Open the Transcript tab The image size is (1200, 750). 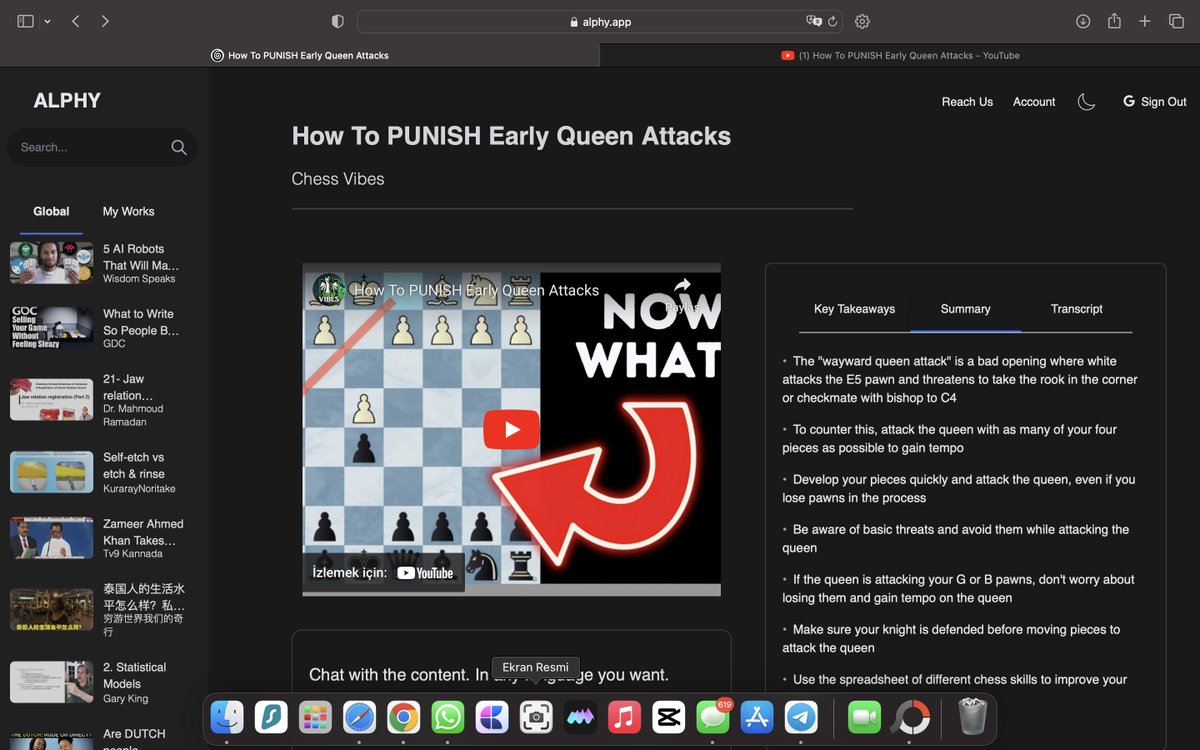1076,309
